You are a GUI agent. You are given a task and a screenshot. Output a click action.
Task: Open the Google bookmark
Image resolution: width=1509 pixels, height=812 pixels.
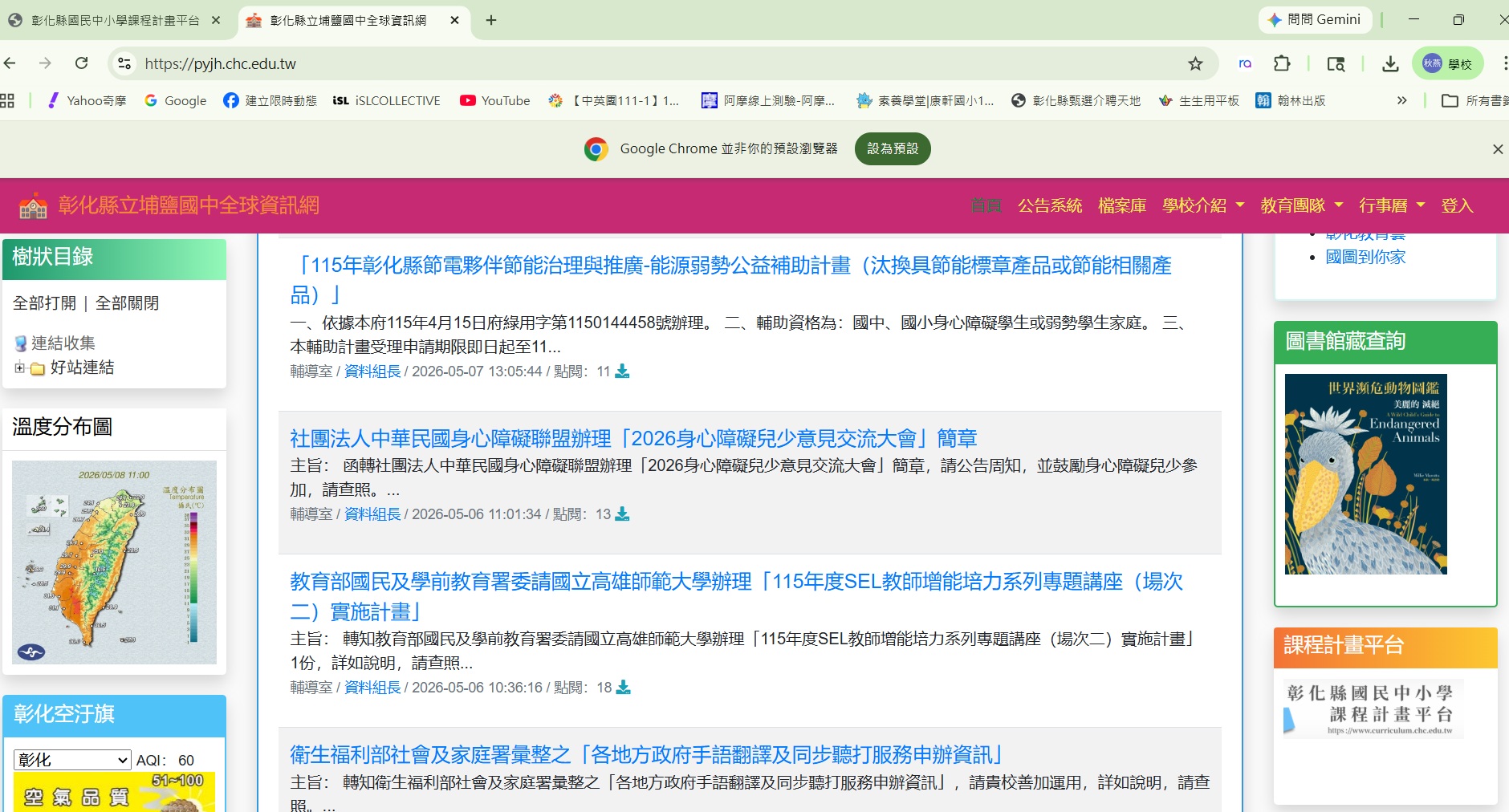tap(176, 100)
